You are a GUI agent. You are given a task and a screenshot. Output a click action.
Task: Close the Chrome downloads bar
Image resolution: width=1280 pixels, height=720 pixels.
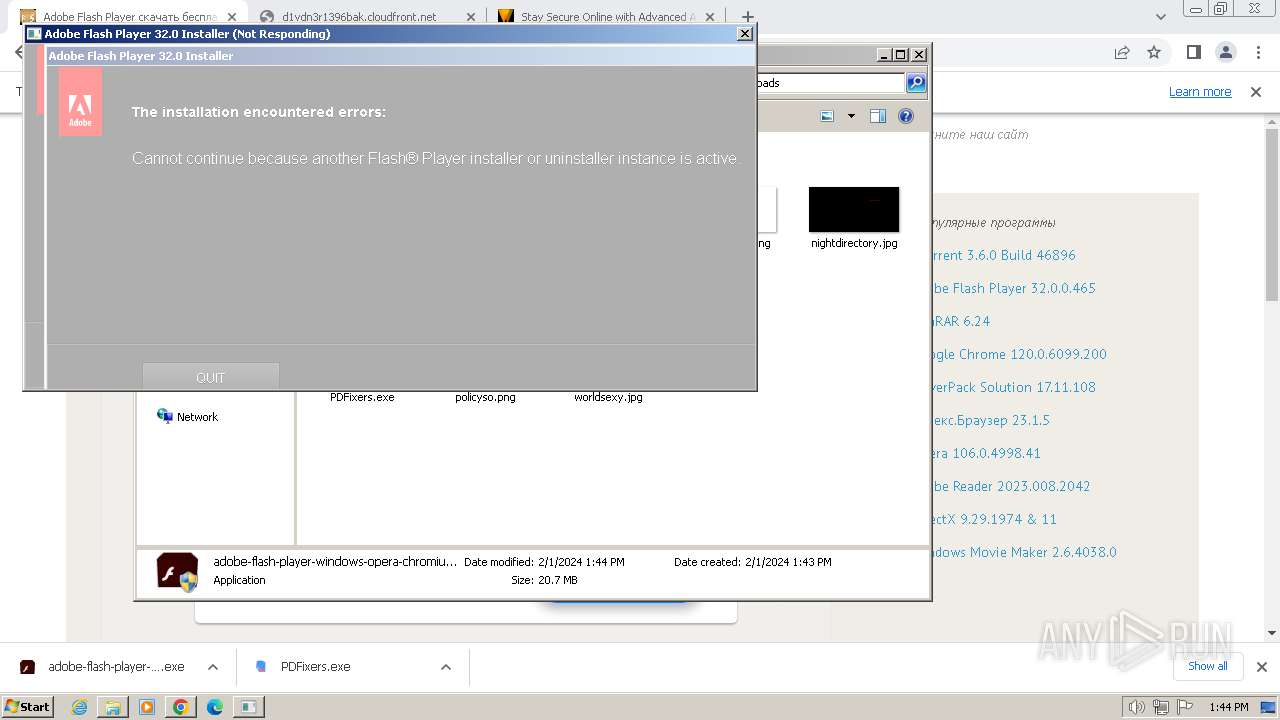pyautogui.click(x=1261, y=667)
